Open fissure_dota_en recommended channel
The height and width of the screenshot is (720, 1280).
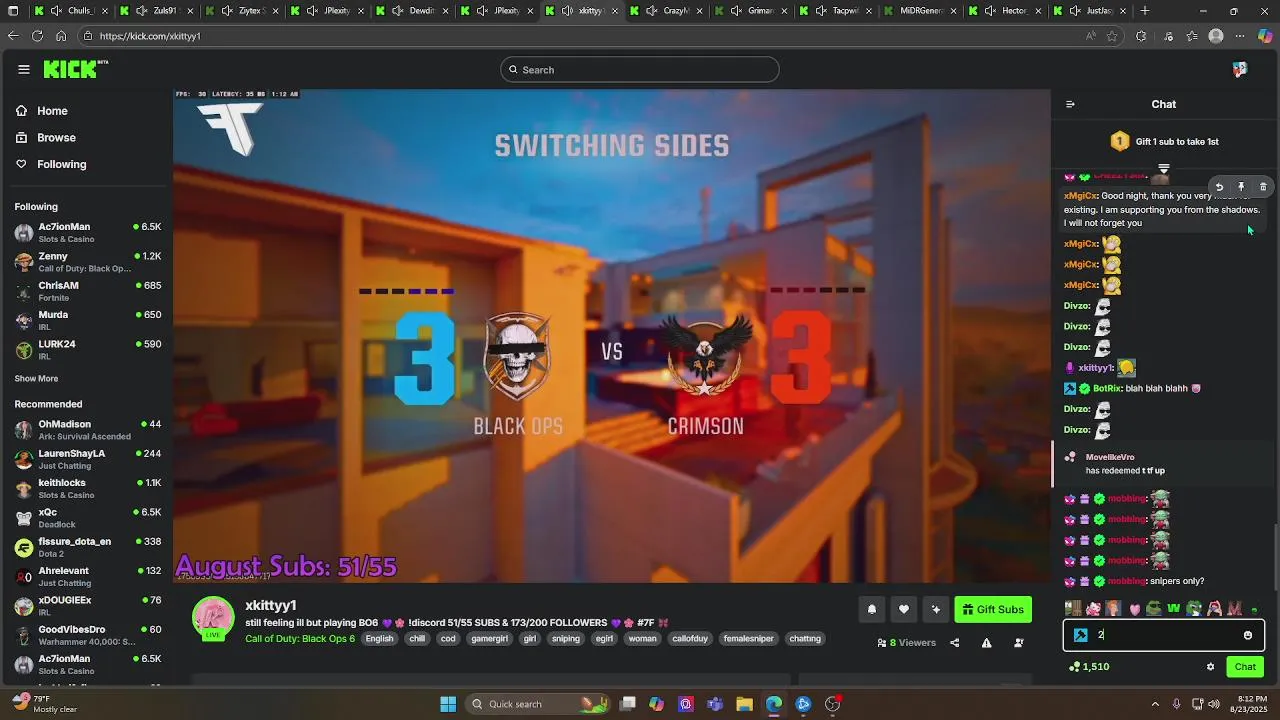[87, 547]
